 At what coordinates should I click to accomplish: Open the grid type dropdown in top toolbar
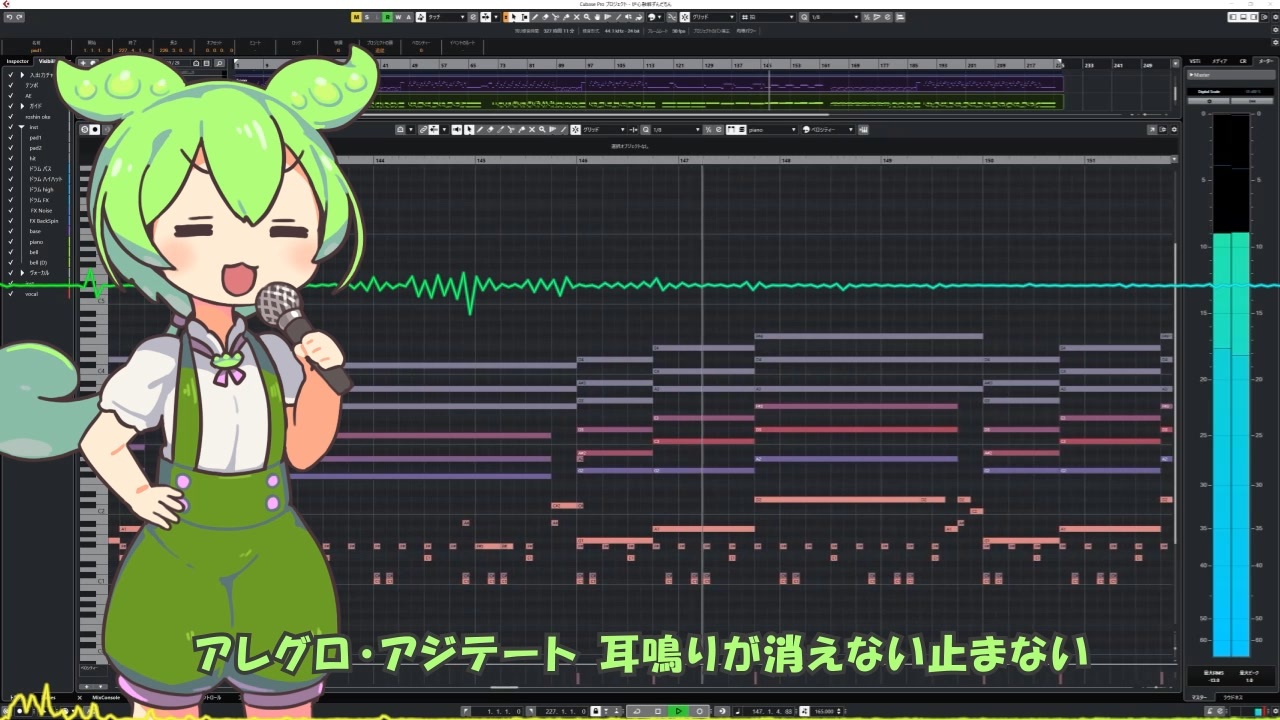715,17
